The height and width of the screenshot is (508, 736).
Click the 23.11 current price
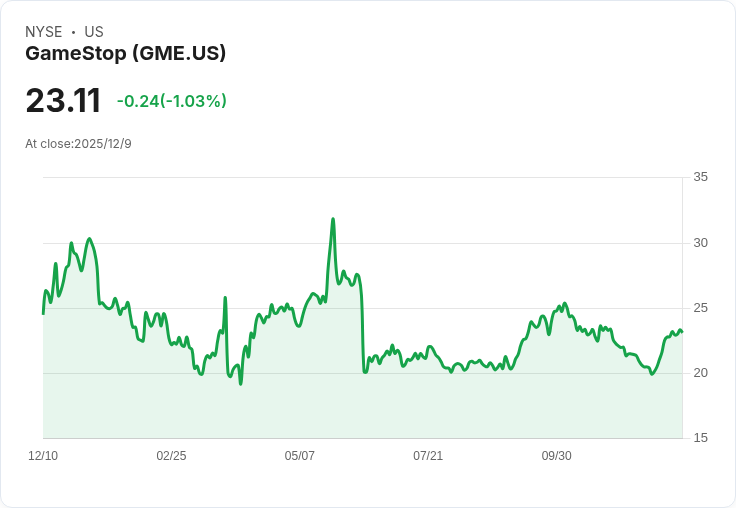point(63,101)
